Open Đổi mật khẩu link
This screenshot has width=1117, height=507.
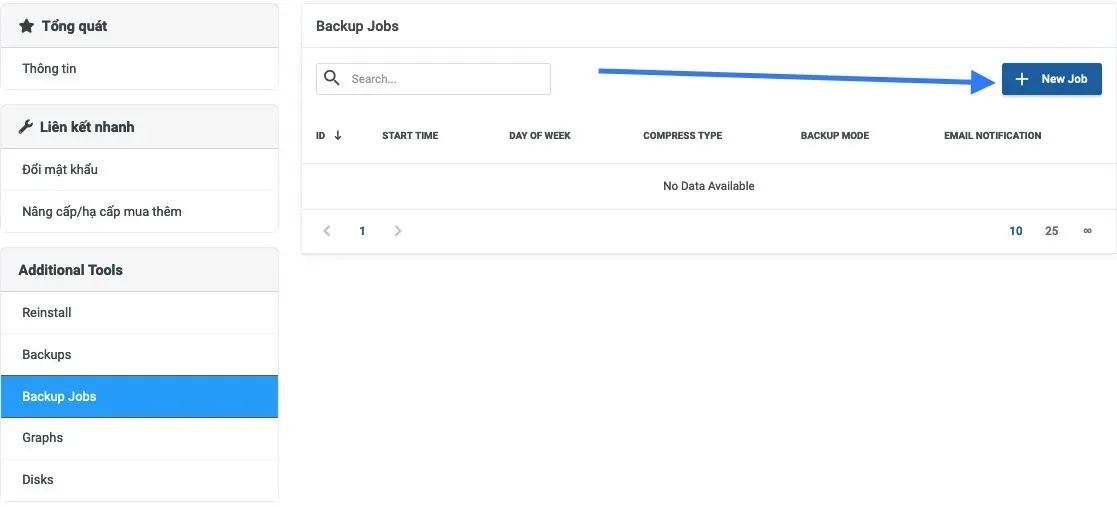point(140,169)
